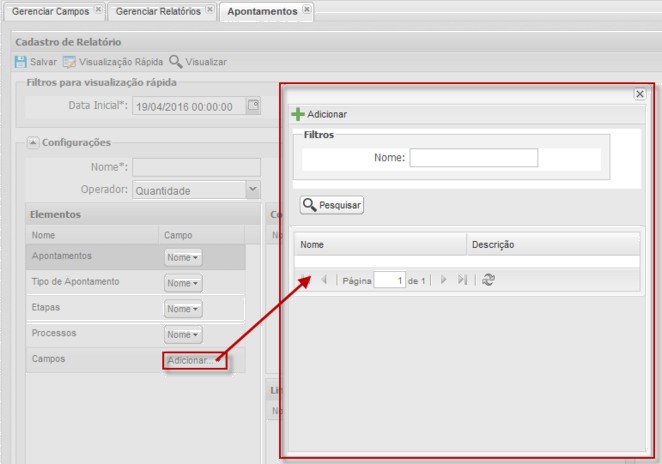This screenshot has width=662, height=464.
Task: Collapse the Configurações section
Action: [x=33, y=142]
